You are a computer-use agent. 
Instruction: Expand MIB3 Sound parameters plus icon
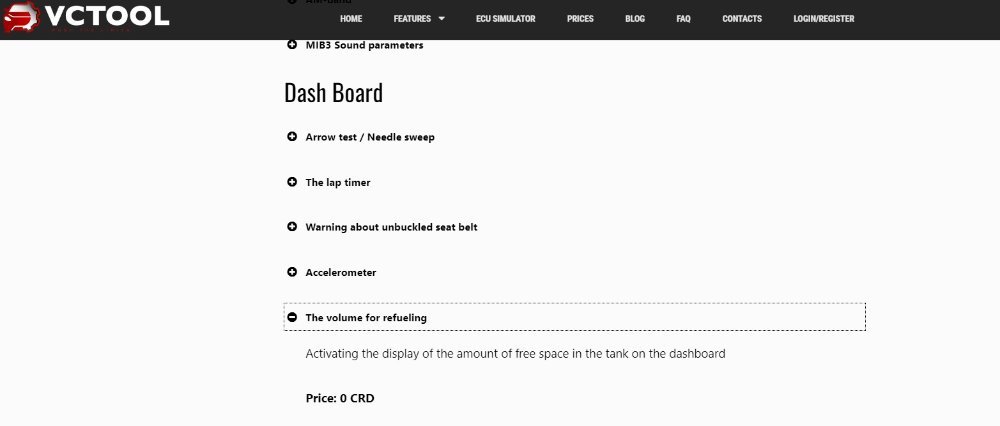tap(292, 45)
